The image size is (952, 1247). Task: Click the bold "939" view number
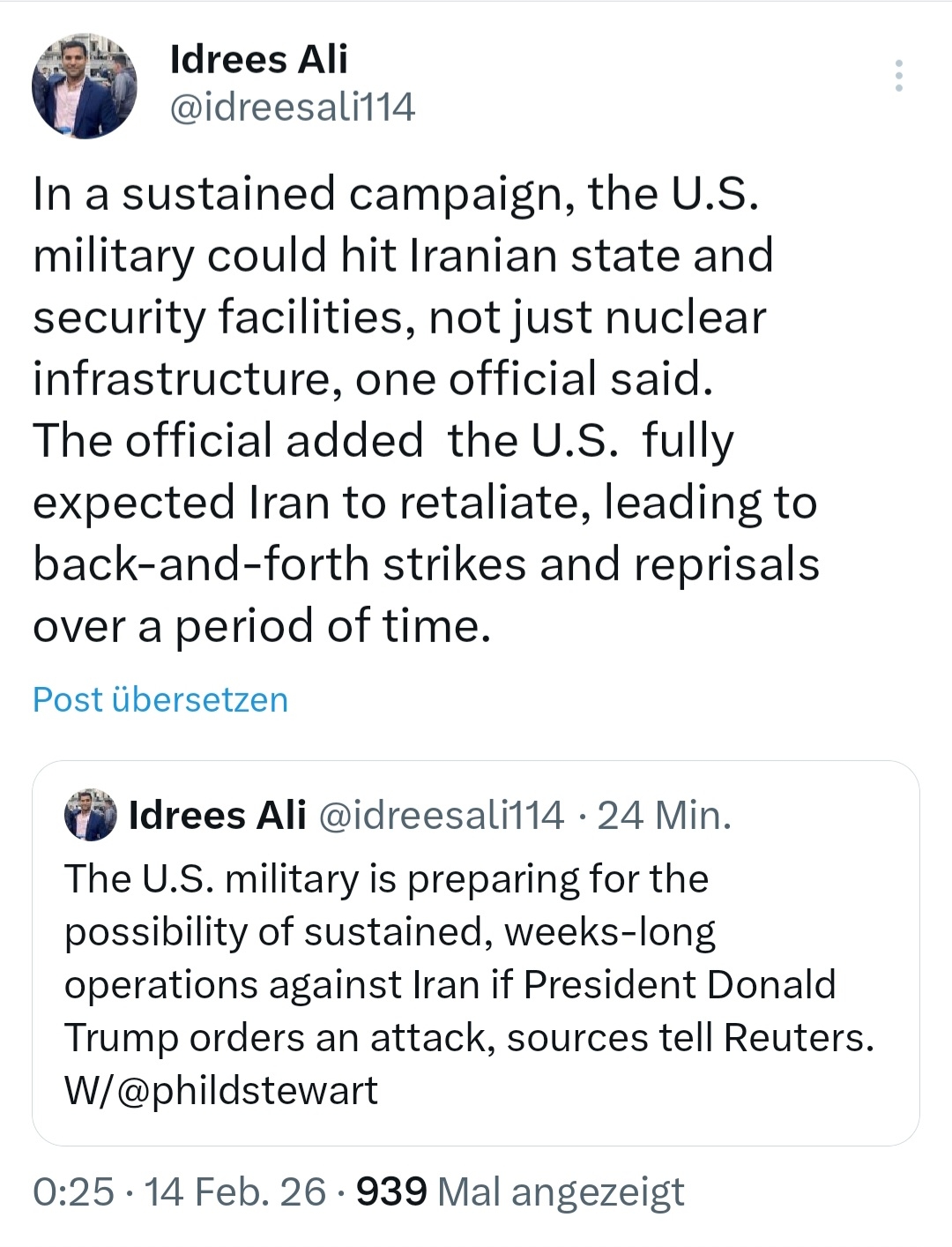(391, 1192)
